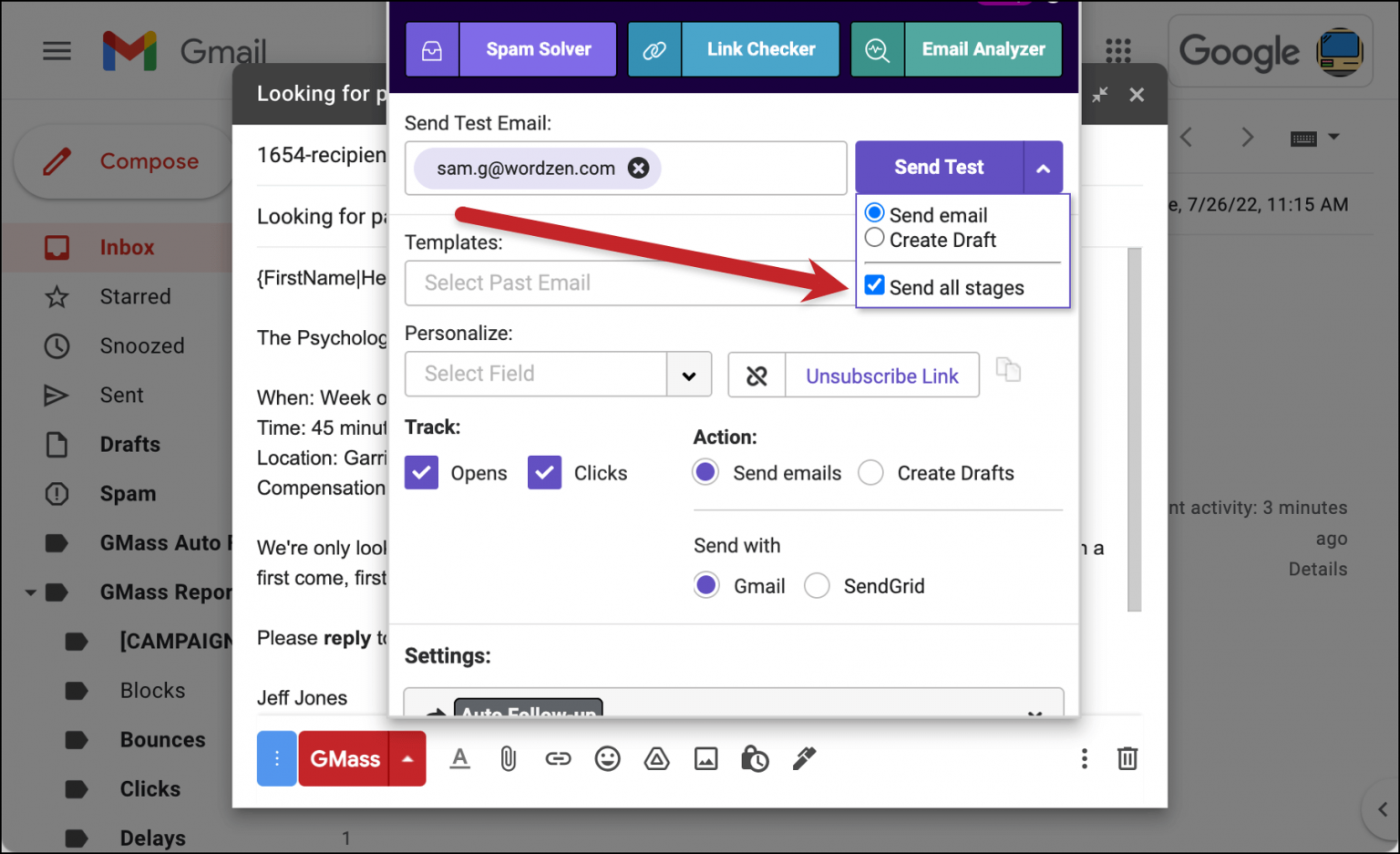Launch the Email Analyzer
This screenshot has height=854, width=1400.
(983, 49)
